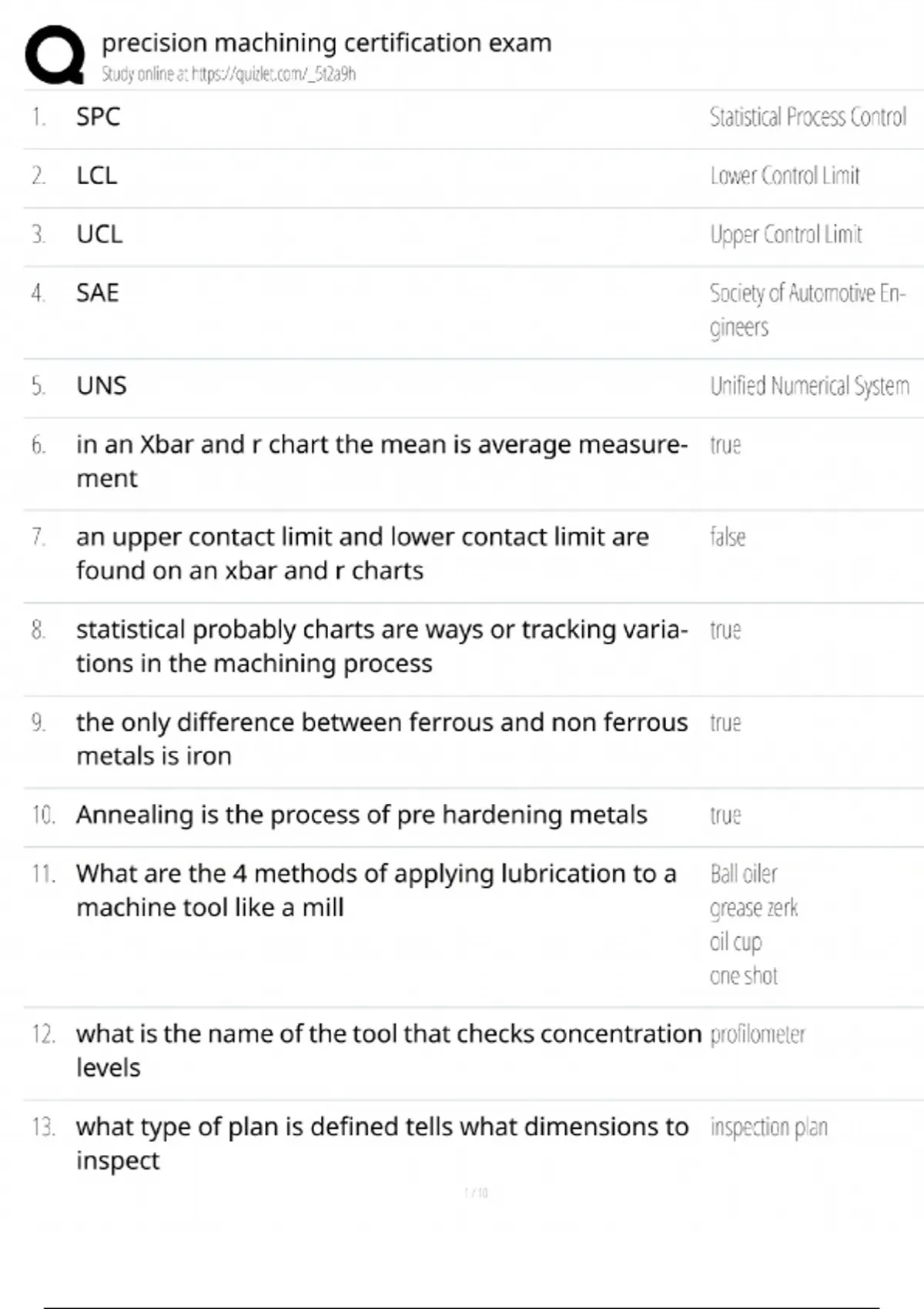Click the "one shot" answer line
This screenshot has width=924, height=1309.
click(x=744, y=976)
